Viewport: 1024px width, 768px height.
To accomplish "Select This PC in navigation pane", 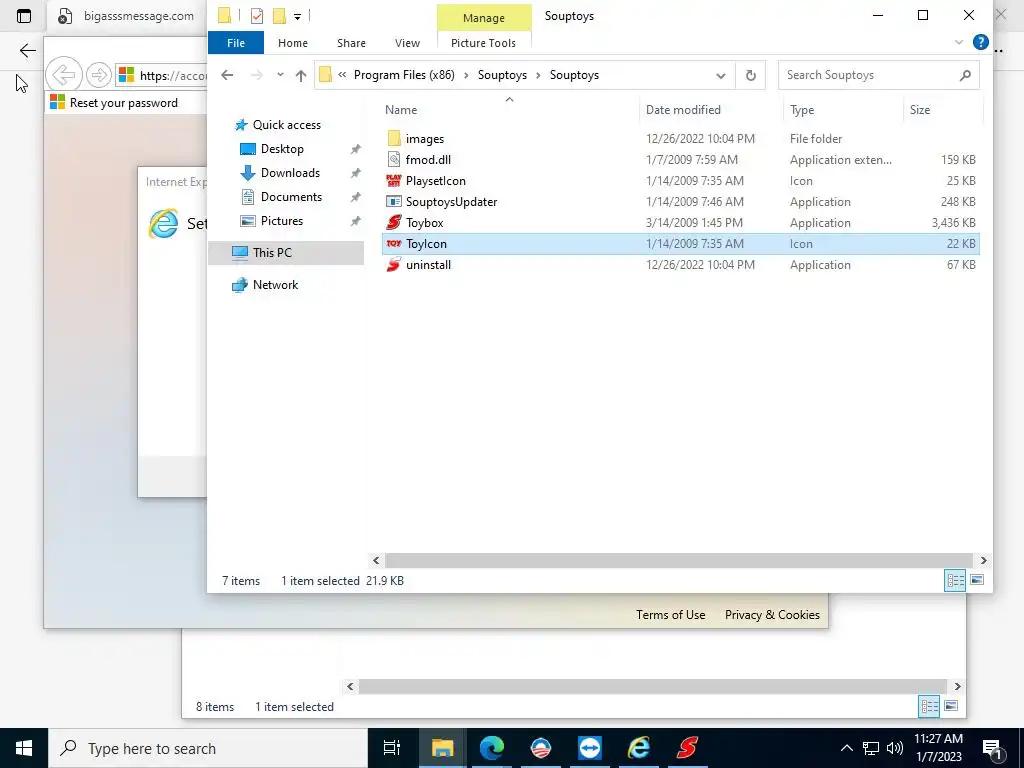I will [286, 252].
